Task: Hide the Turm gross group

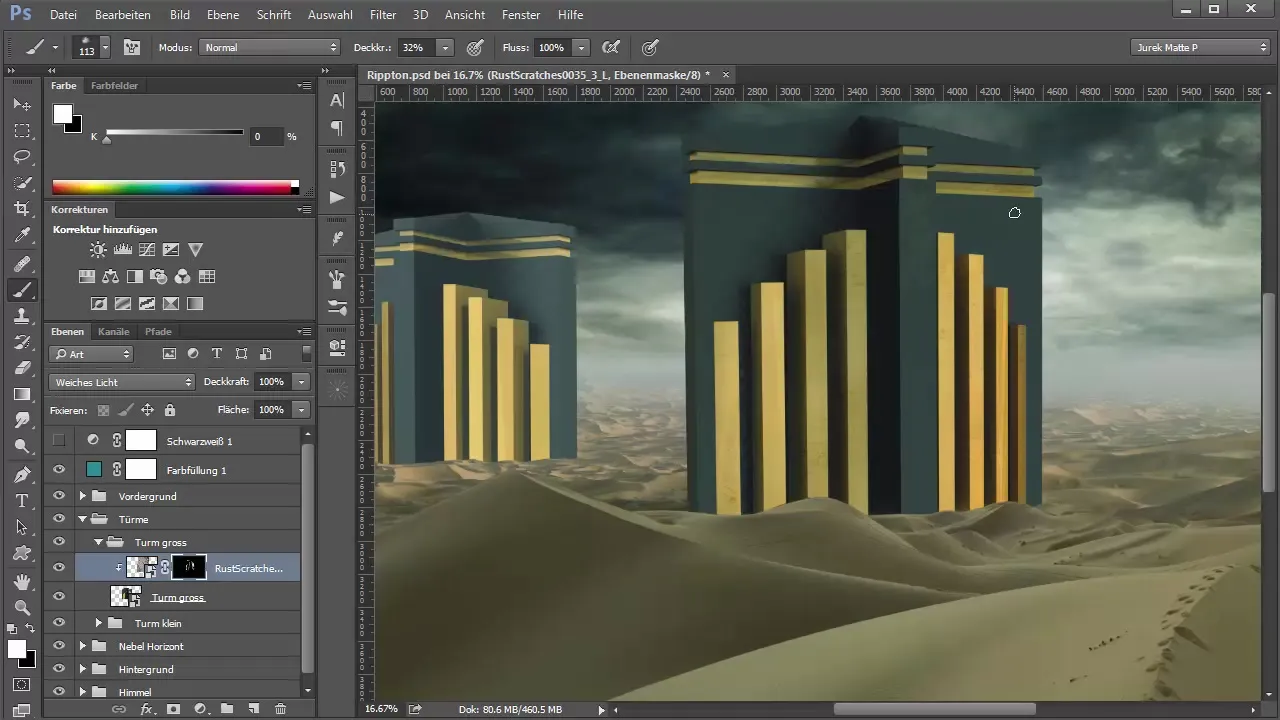Action: point(59,542)
